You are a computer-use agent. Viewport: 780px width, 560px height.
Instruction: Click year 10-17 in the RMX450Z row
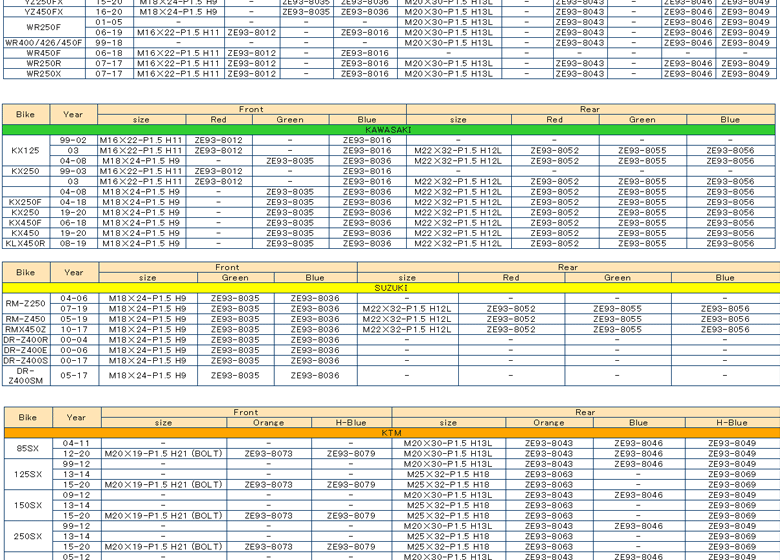coord(75,330)
